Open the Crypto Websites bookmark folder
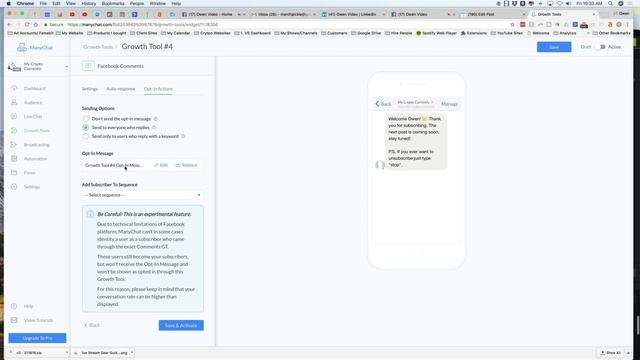 (211, 33)
